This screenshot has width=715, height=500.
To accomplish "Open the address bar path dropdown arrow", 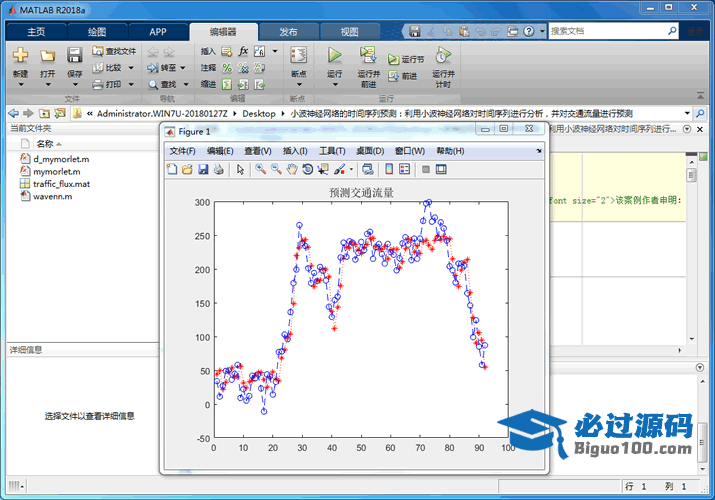I will point(687,113).
